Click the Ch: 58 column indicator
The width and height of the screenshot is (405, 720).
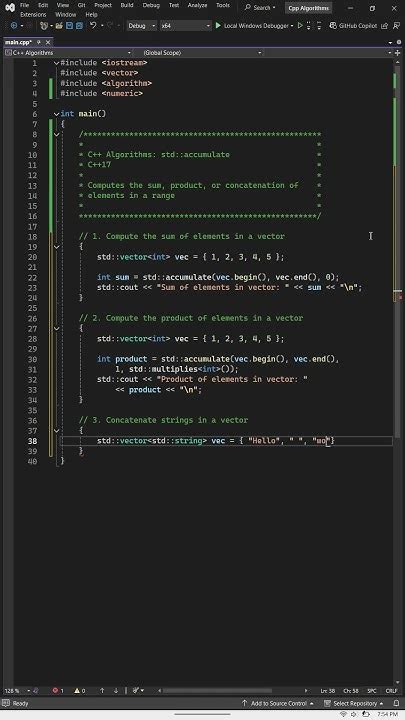click(x=350, y=691)
